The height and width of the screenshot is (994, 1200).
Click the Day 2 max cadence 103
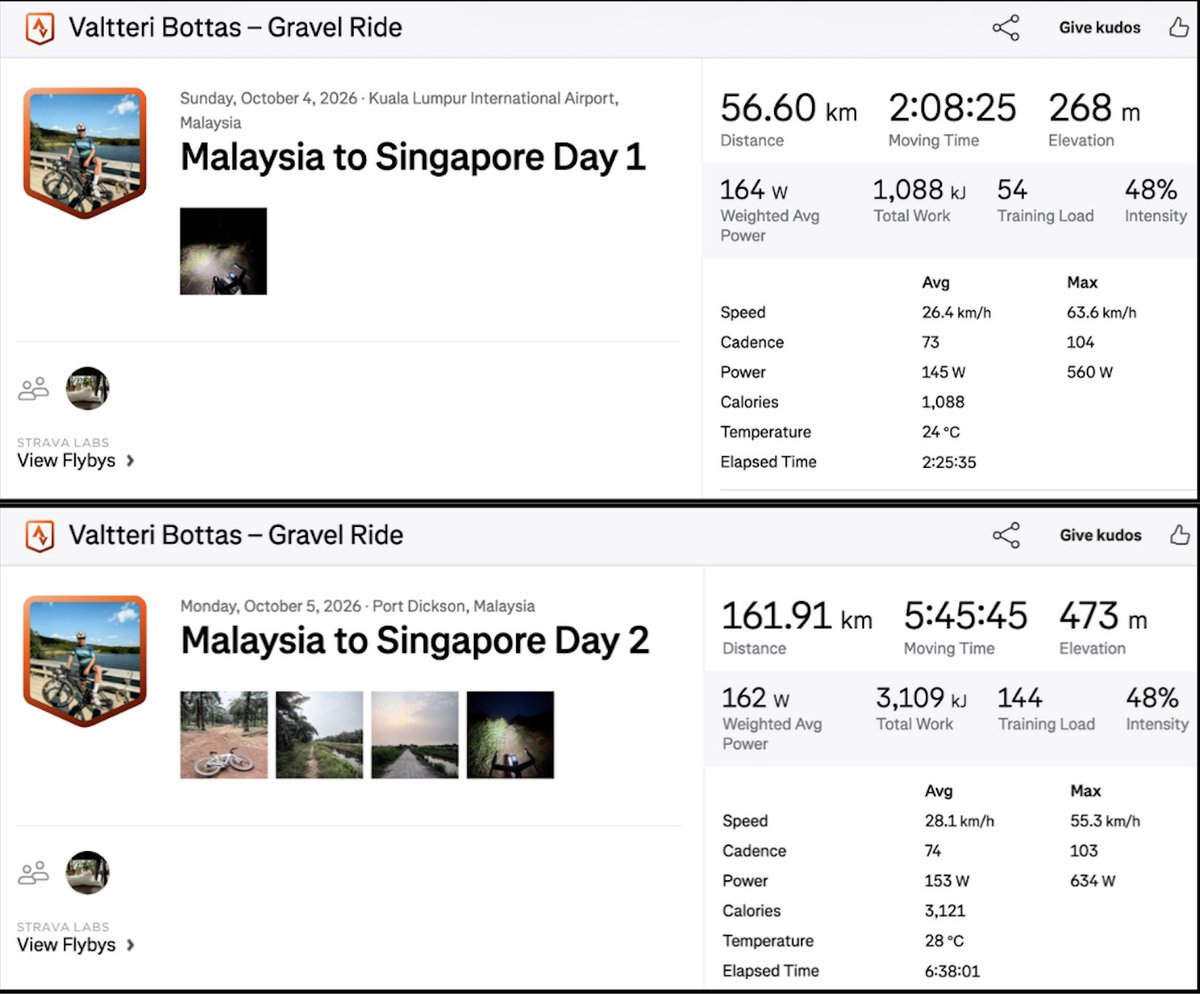point(1084,851)
